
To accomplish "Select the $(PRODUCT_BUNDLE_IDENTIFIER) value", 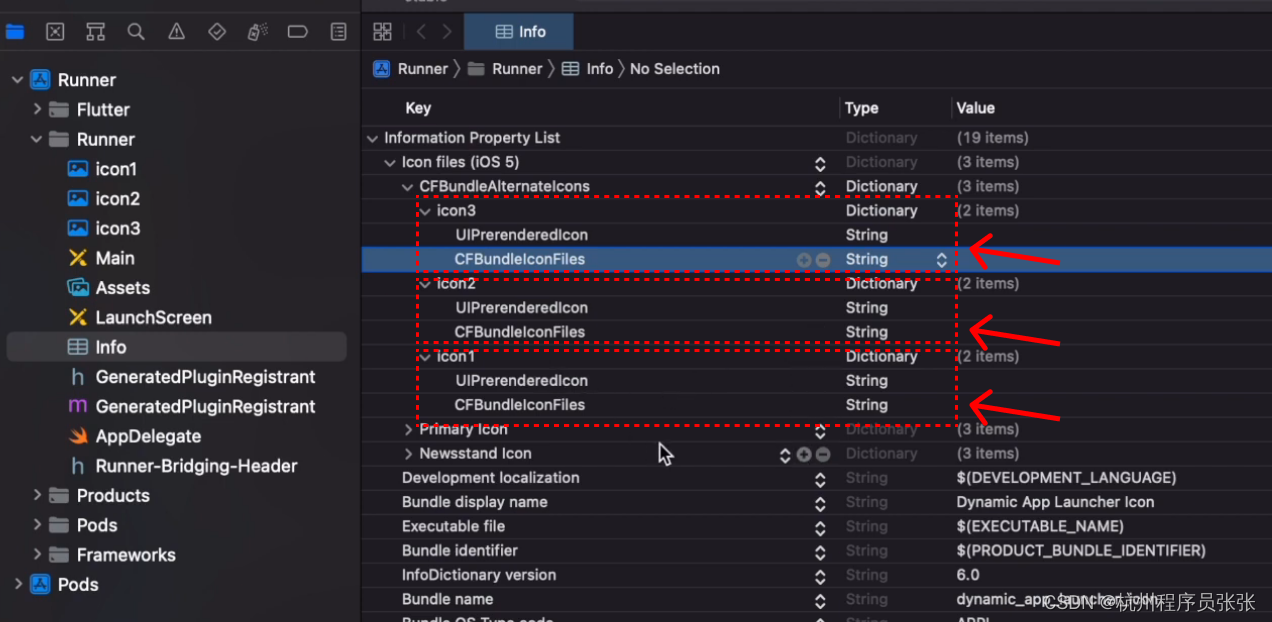I will tap(1081, 551).
